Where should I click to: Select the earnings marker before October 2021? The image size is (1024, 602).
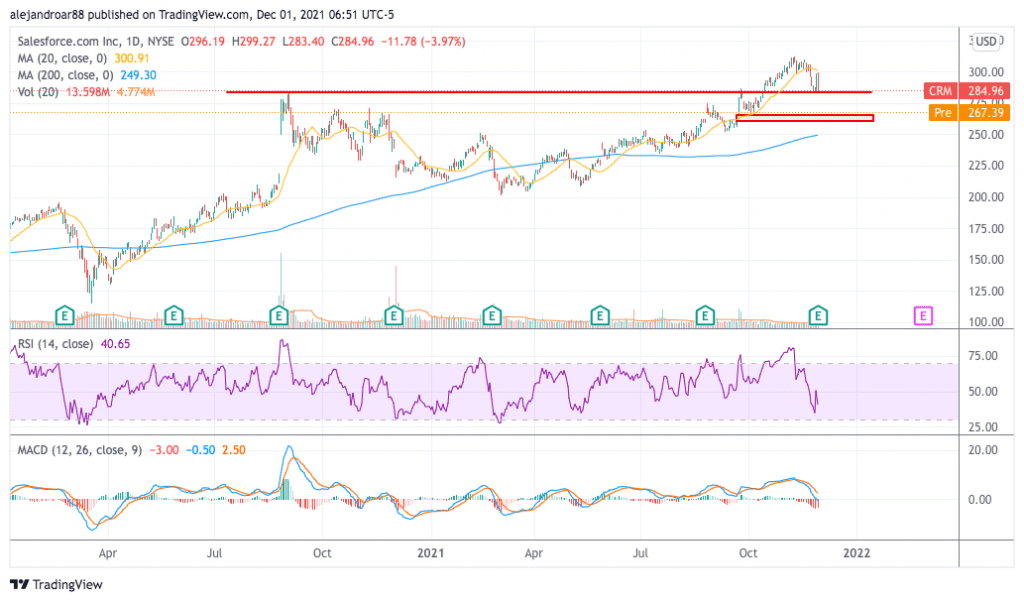click(x=705, y=316)
